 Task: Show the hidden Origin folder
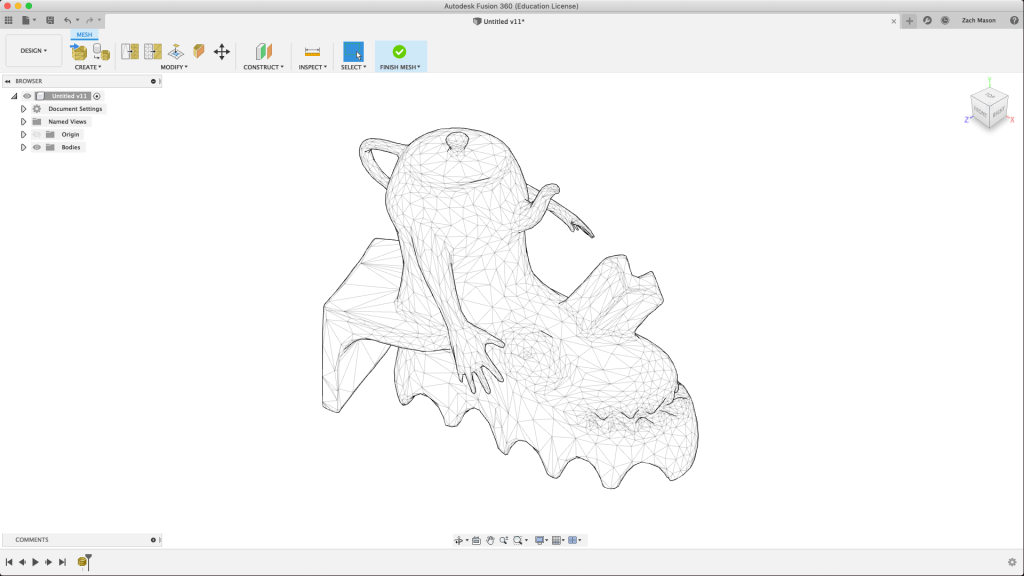point(37,134)
